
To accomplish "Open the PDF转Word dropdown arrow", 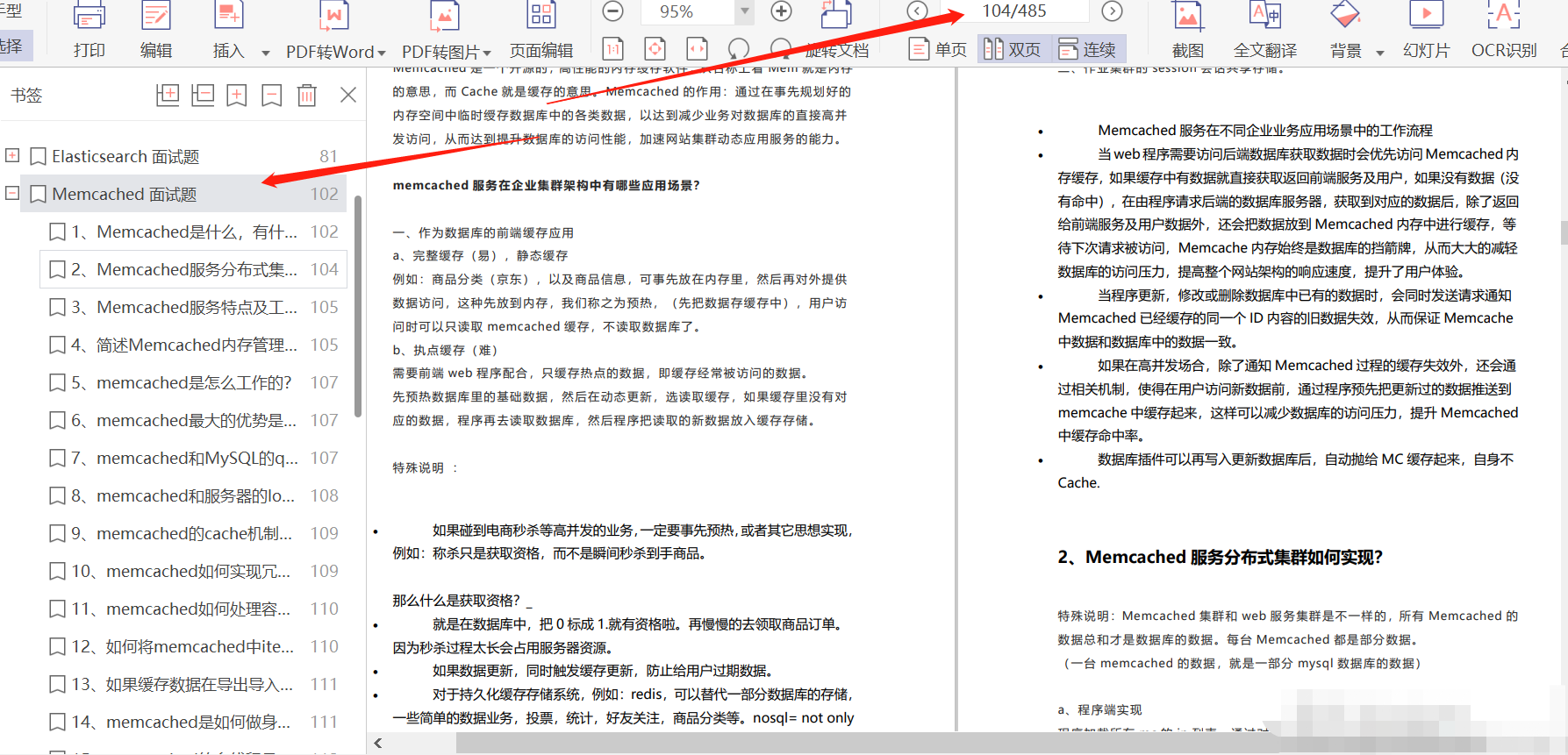I will pyautogui.click(x=381, y=53).
